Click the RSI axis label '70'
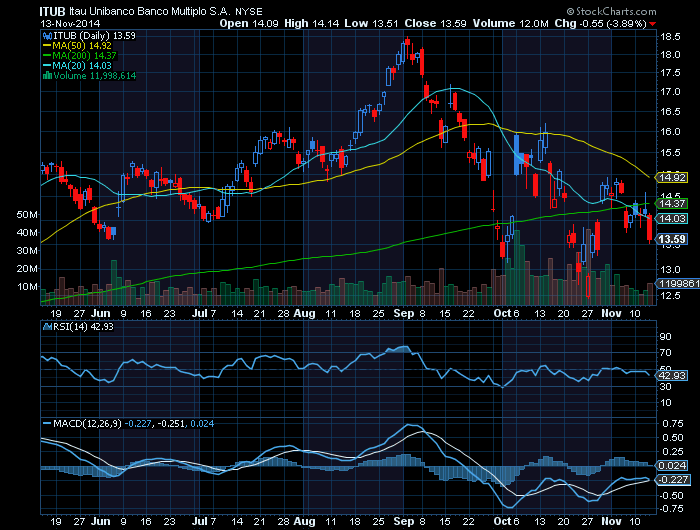 (666, 353)
